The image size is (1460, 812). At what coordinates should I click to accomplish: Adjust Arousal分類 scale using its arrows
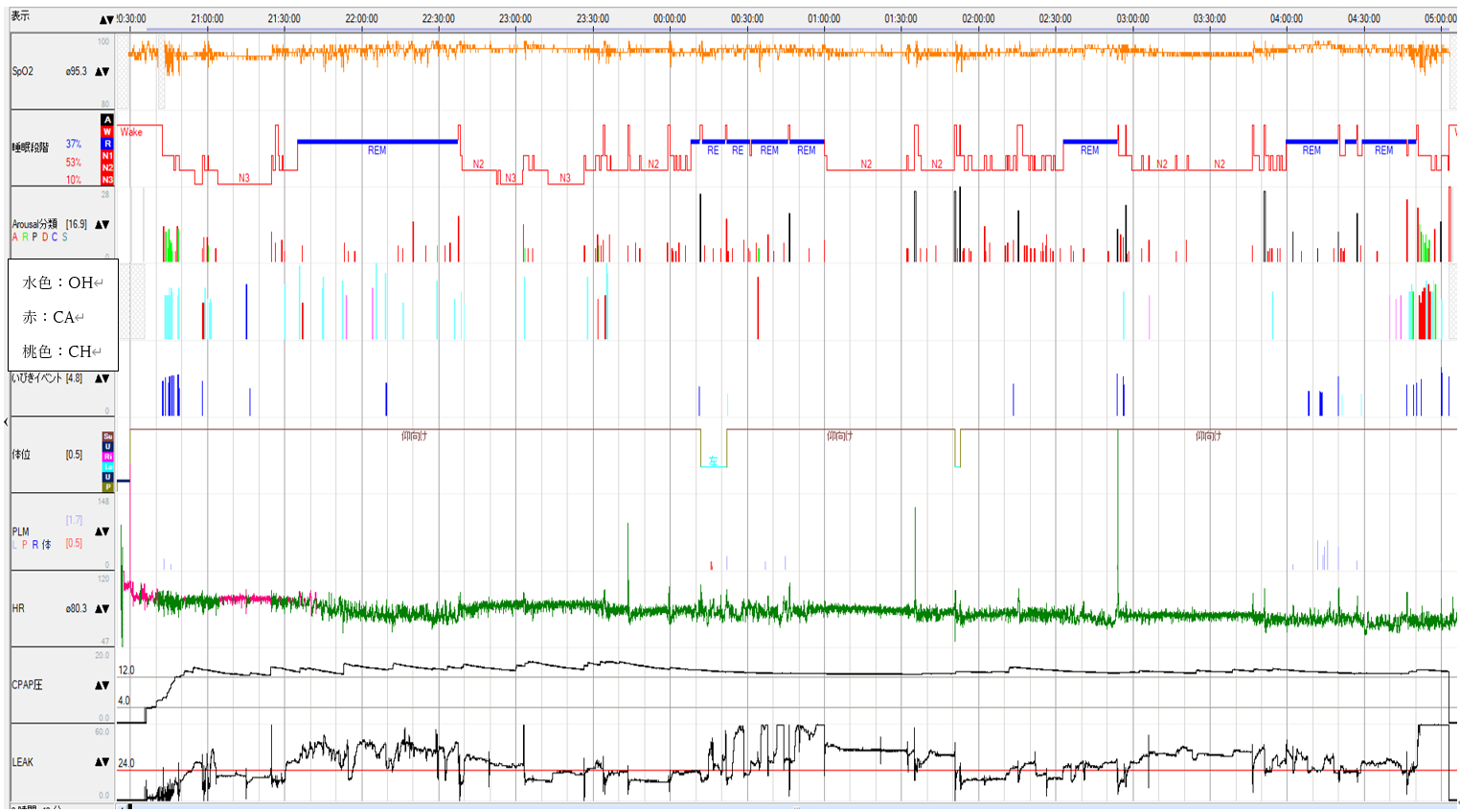click(102, 225)
